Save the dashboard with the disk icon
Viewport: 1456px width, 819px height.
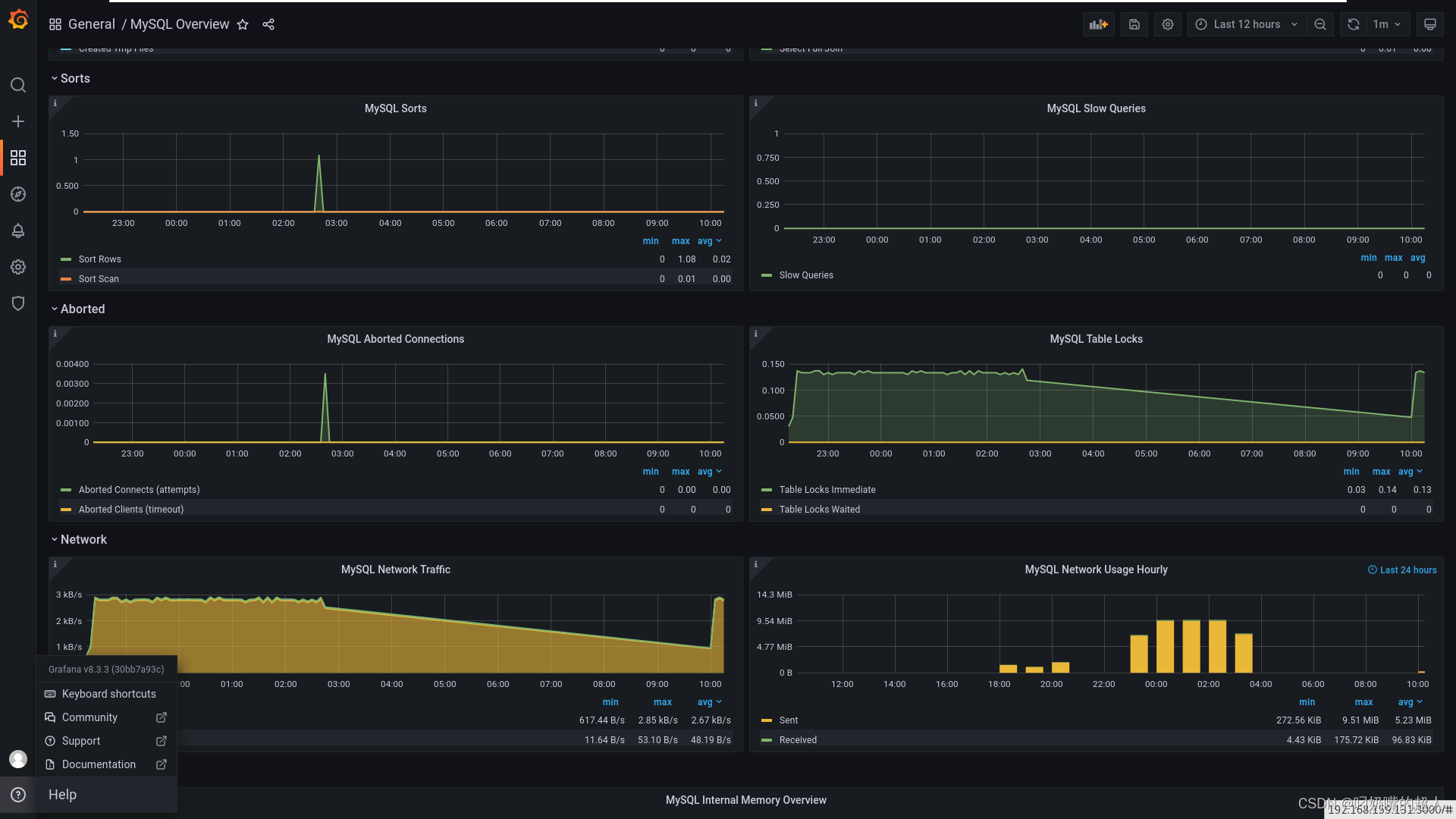(1134, 24)
